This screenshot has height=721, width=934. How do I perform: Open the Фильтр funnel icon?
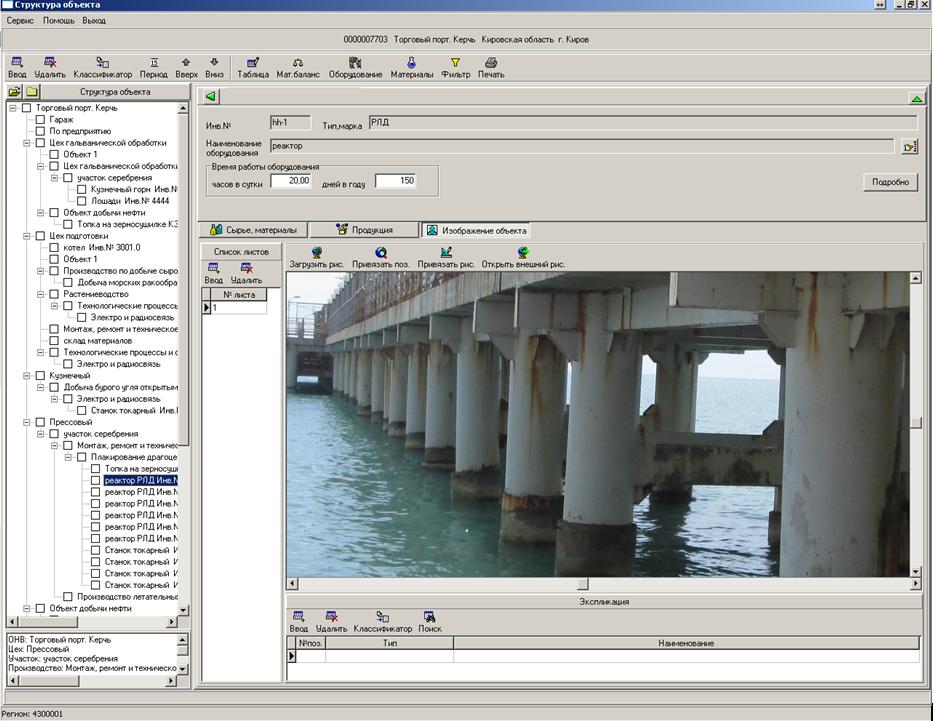tap(455, 62)
